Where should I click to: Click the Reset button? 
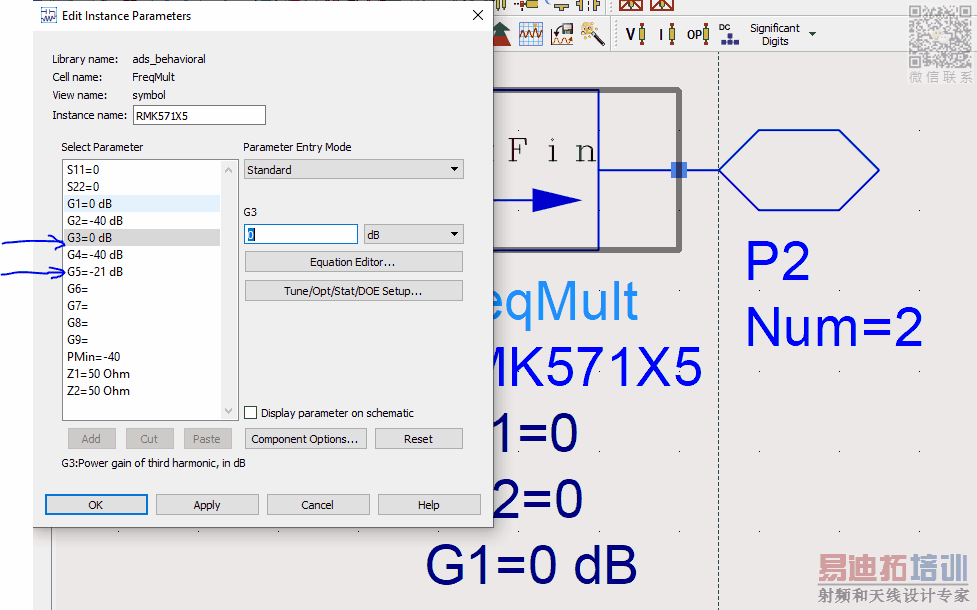tap(418, 439)
